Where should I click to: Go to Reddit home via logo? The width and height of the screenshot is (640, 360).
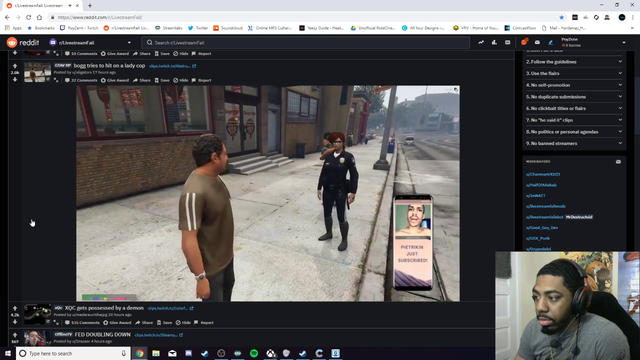(23, 42)
